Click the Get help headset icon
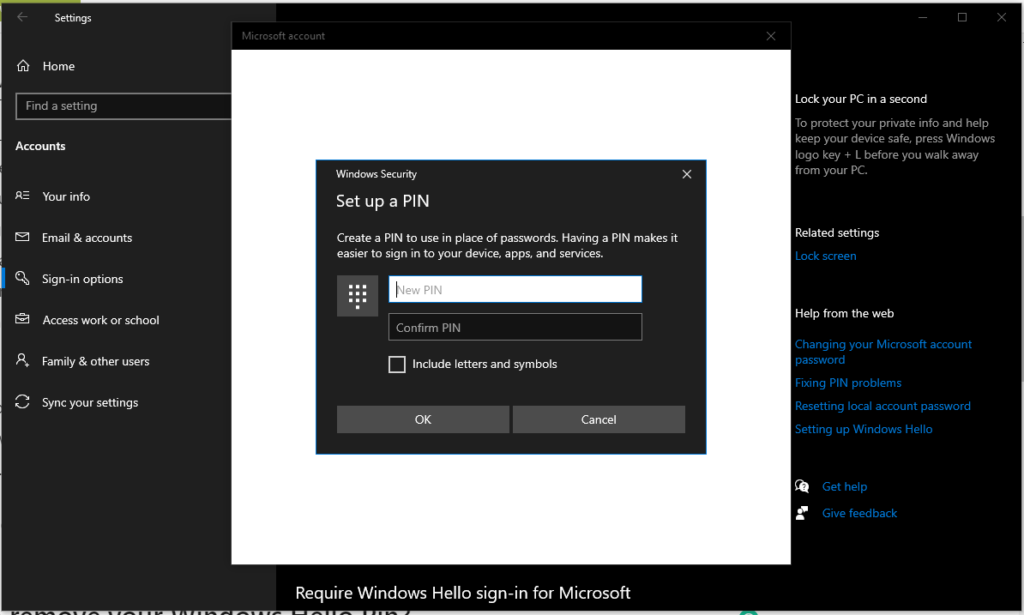 point(802,486)
